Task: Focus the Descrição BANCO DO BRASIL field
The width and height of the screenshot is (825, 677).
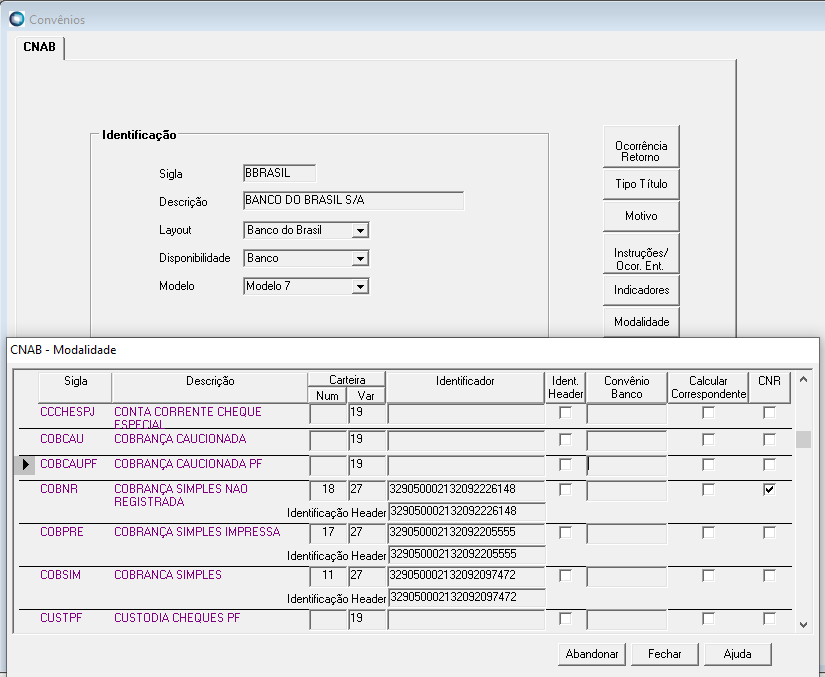Action: point(354,200)
